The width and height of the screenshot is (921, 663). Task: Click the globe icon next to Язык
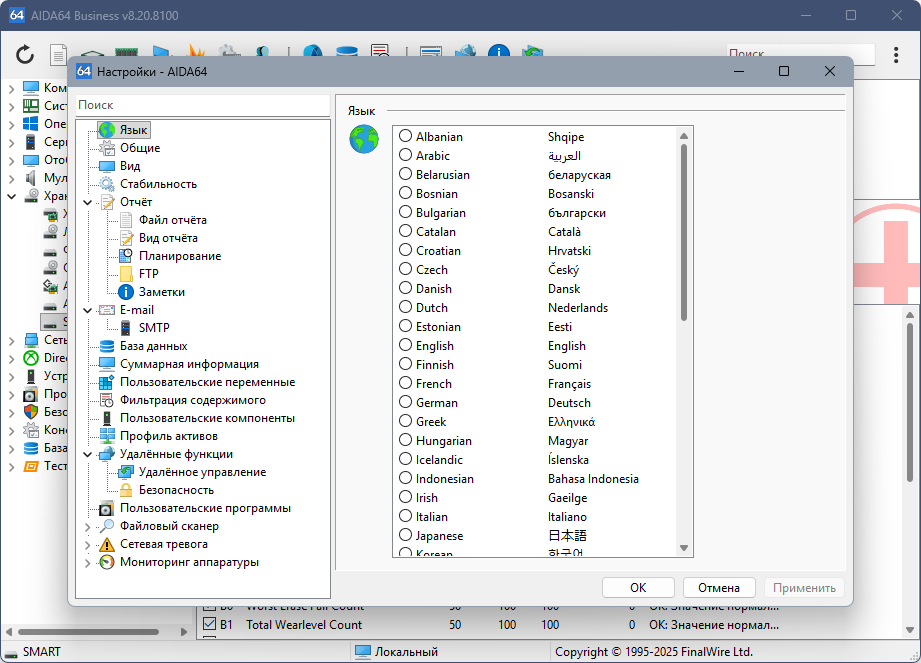click(x=364, y=139)
